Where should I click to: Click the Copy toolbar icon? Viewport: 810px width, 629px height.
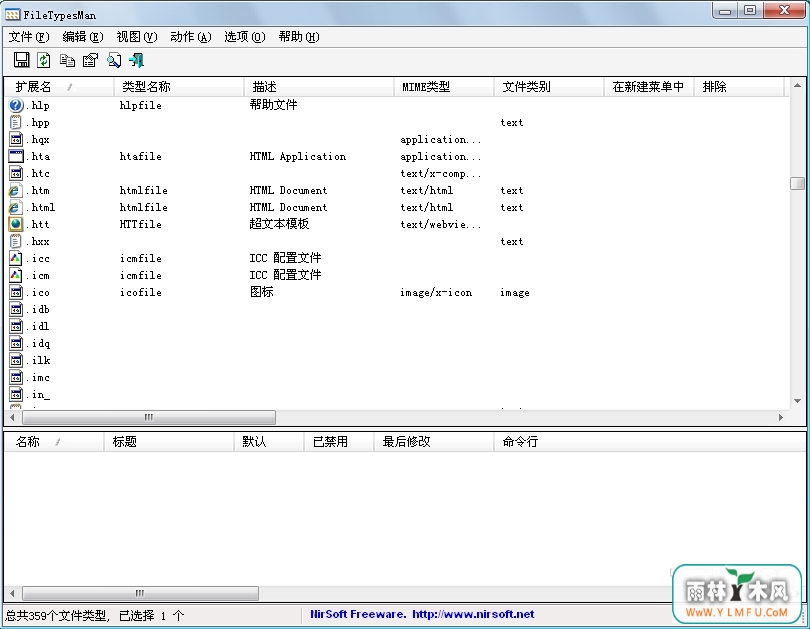pos(67,60)
